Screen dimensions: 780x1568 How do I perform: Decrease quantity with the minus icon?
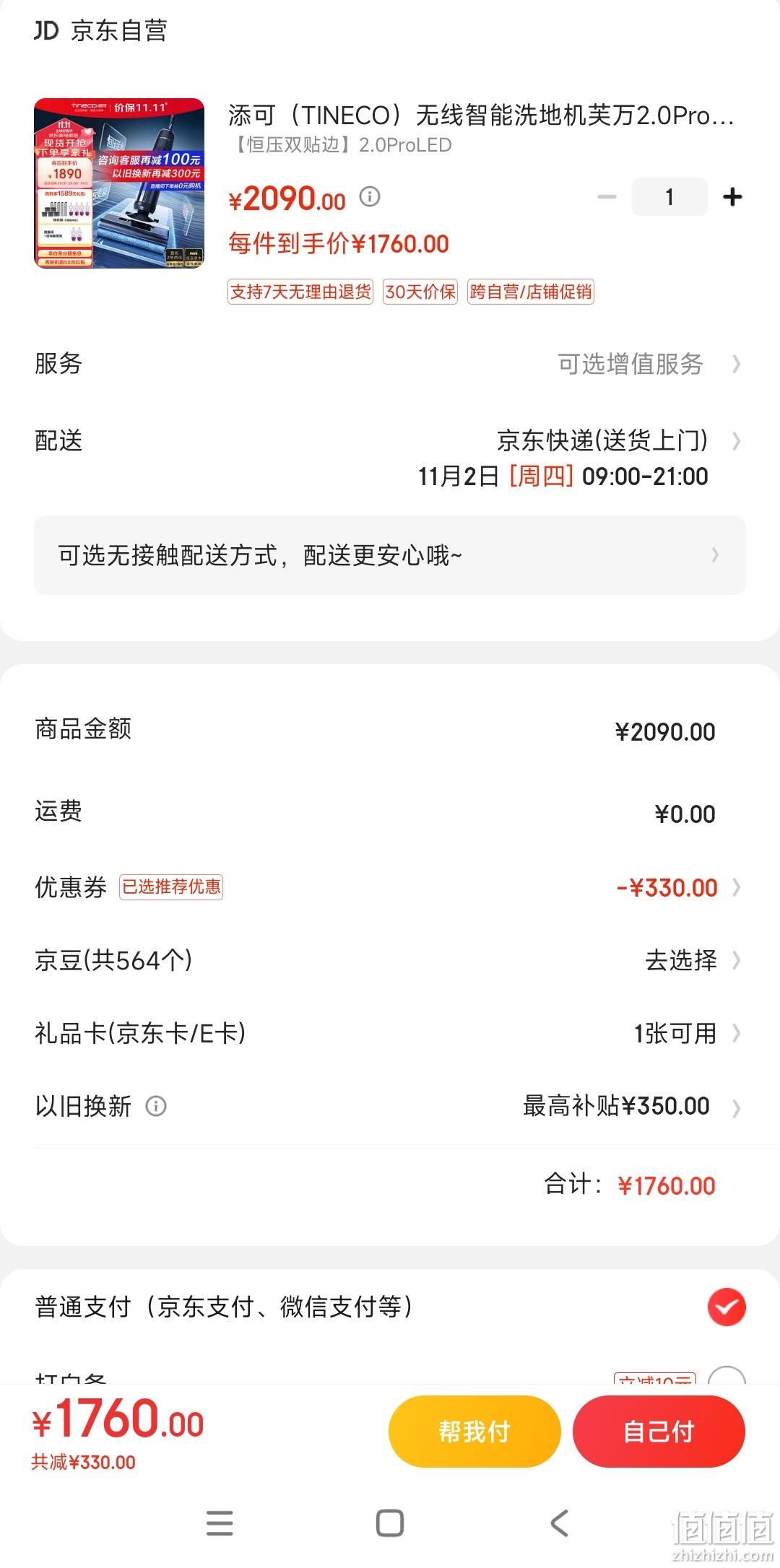(x=607, y=196)
